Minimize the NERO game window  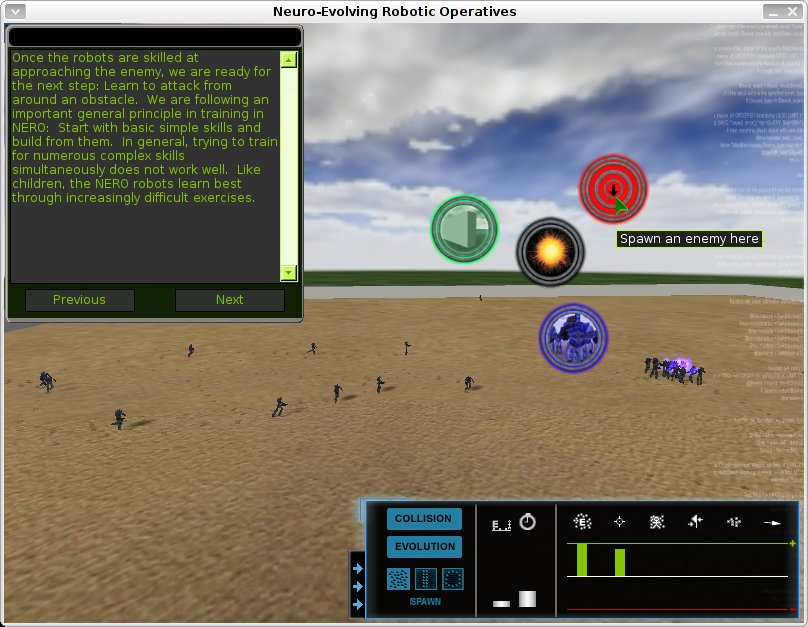773,11
